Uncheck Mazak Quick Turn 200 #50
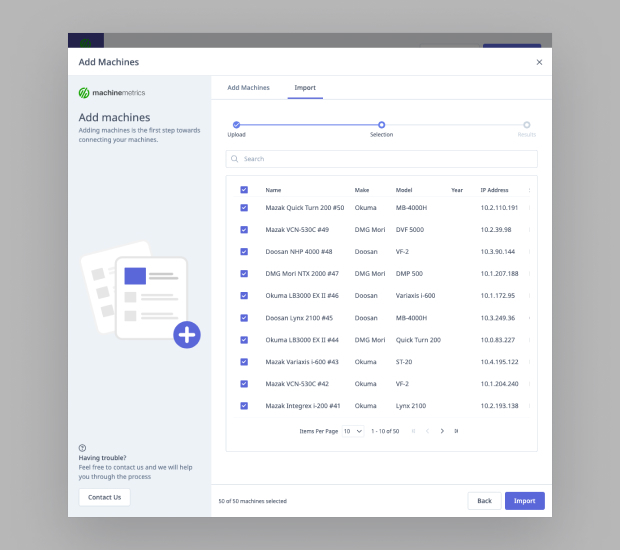This screenshot has height=550, width=620. point(244,208)
